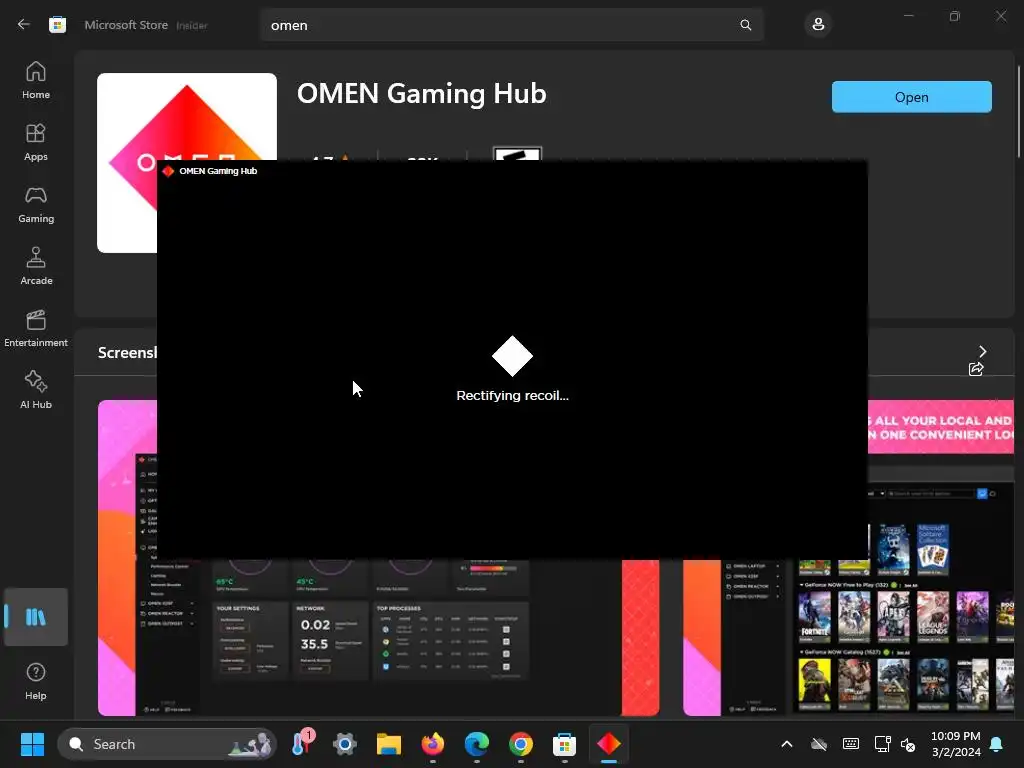1024x768 pixels.
Task: Launch Microsoft Edge from the taskbar
Action: pos(477,744)
